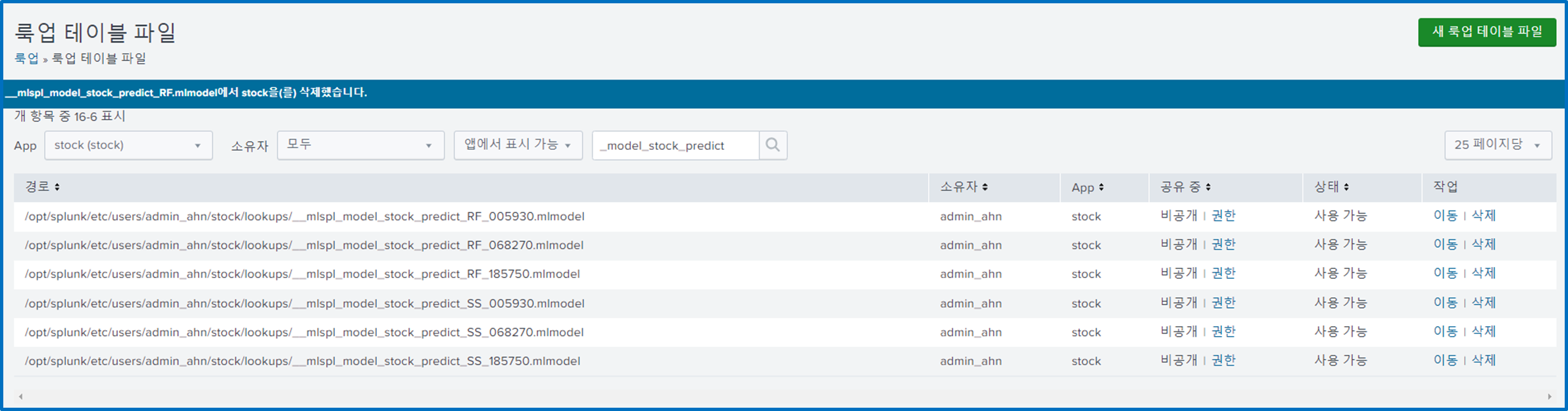This screenshot has height=411, width=1568.
Task: Expand the 앱에서 표시 가능 filter dropdown
Action: [518, 145]
